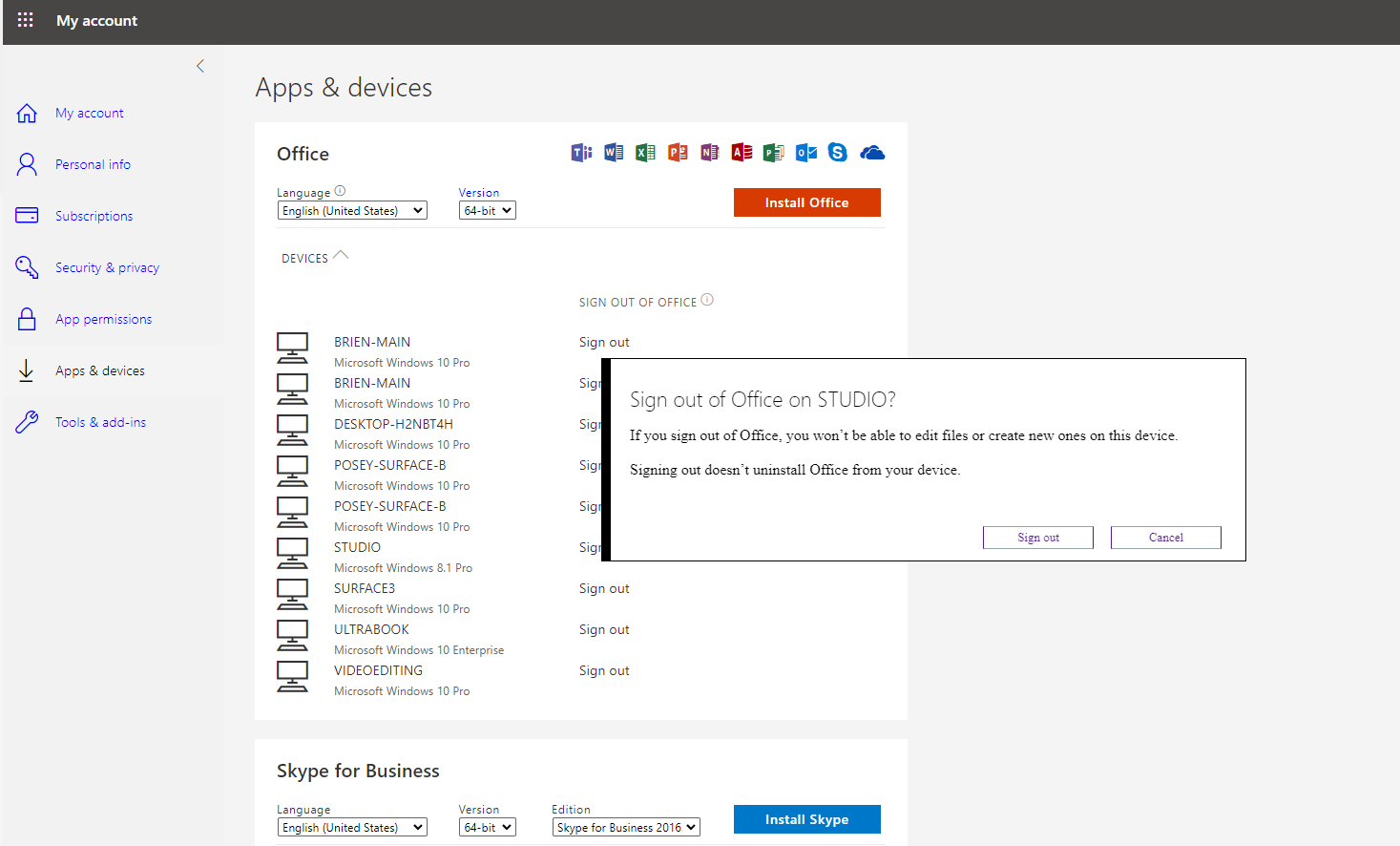1400x846 pixels.
Task: Click the card icon beside Subscriptions
Action: click(27, 216)
